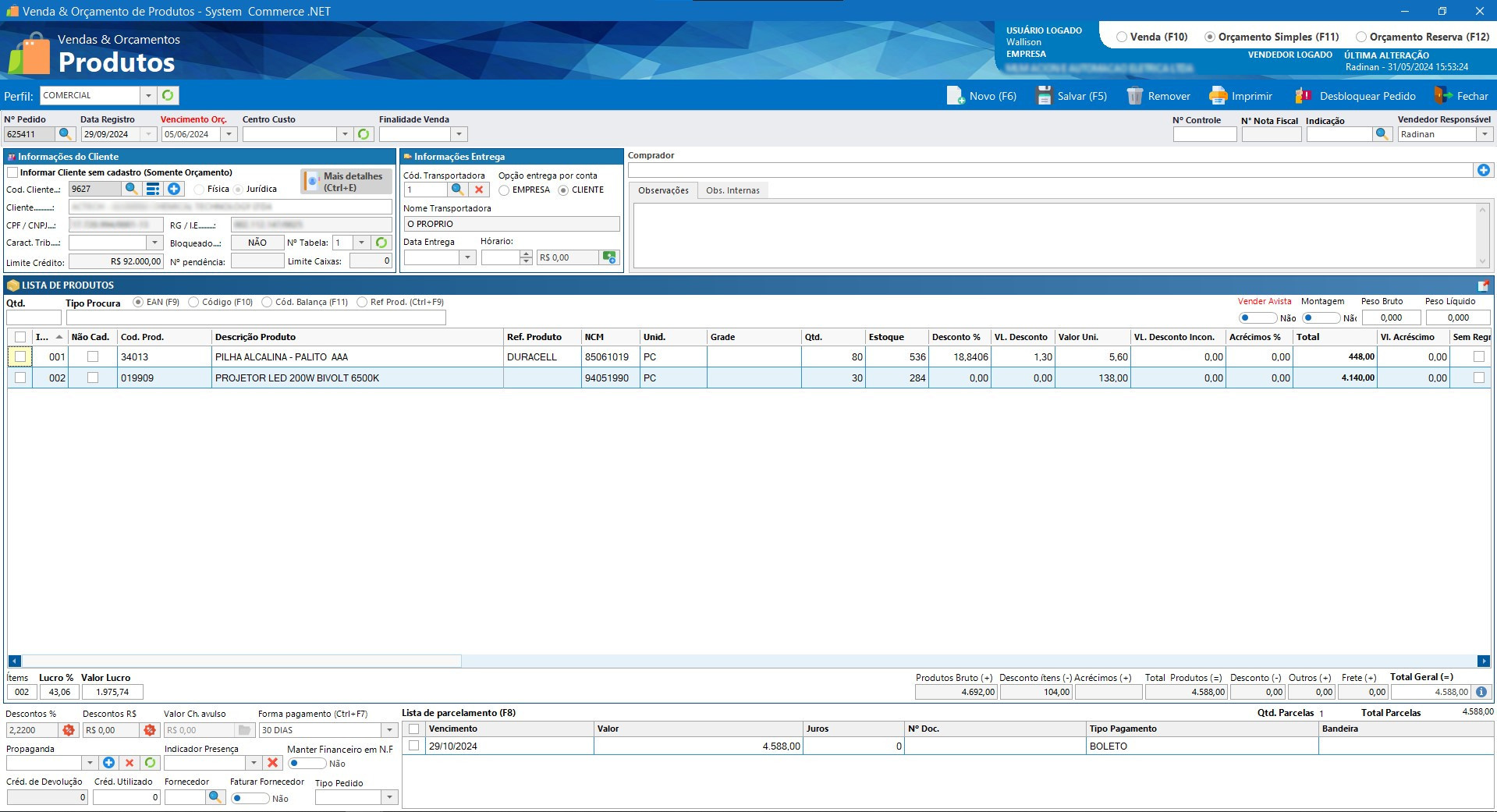
Task: Clear the transportadora with red X icon
Action: click(x=479, y=190)
